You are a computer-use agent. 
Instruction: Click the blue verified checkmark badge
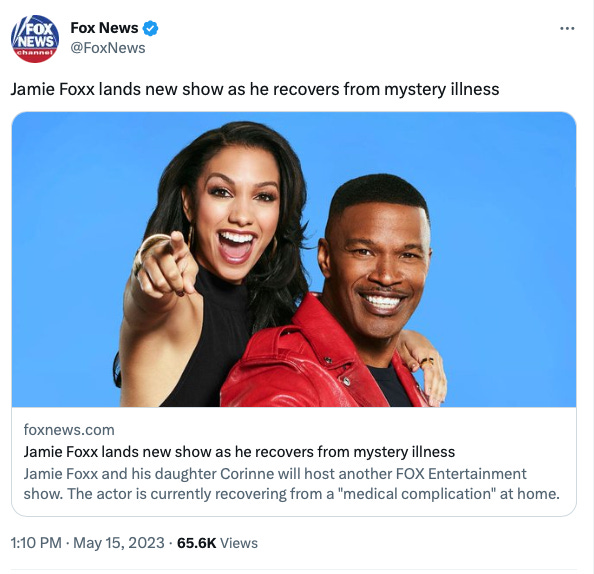click(150, 28)
